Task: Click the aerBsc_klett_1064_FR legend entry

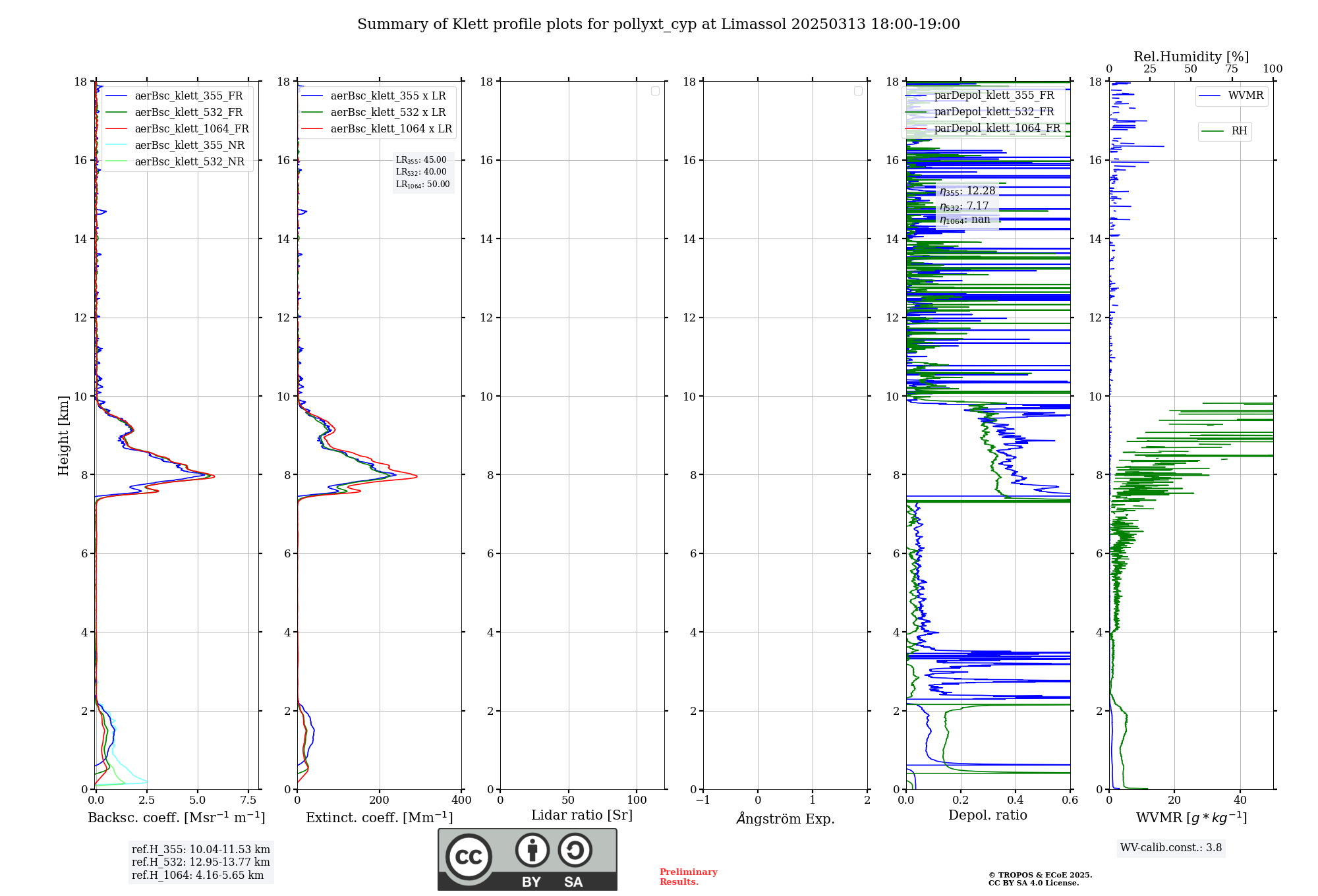Action: point(177,129)
